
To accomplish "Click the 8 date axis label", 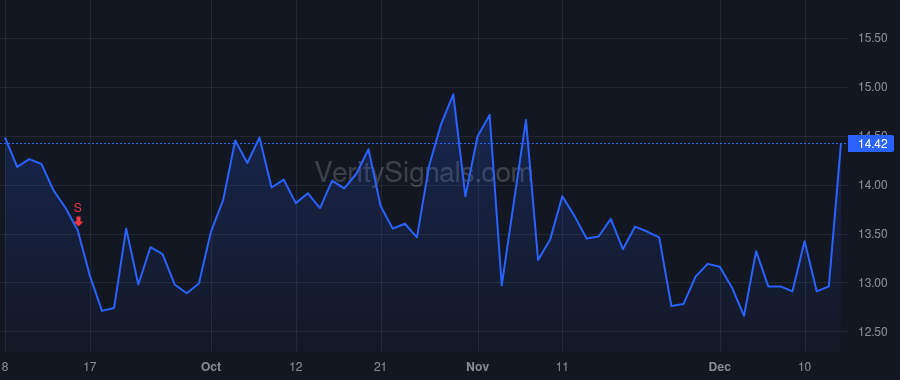I will point(5,367).
